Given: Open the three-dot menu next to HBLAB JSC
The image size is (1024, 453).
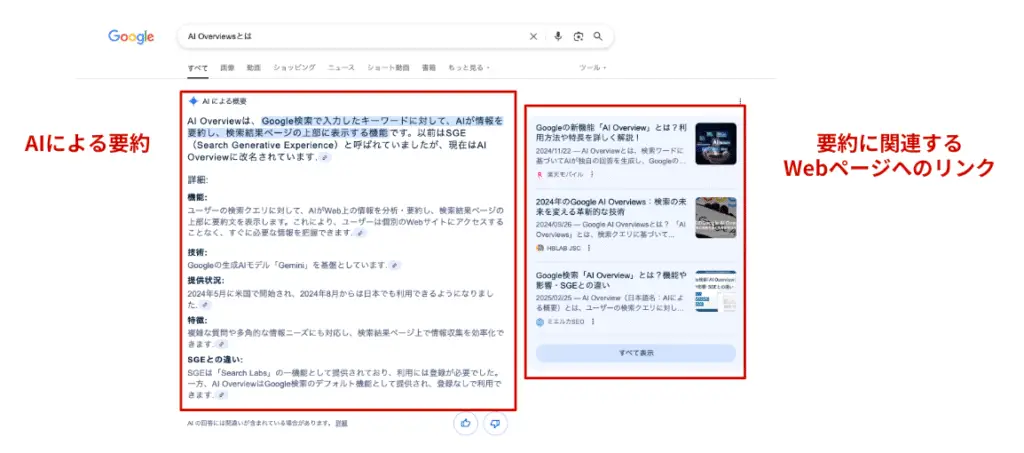Looking at the screenshot, I should (x=588, y=248).
